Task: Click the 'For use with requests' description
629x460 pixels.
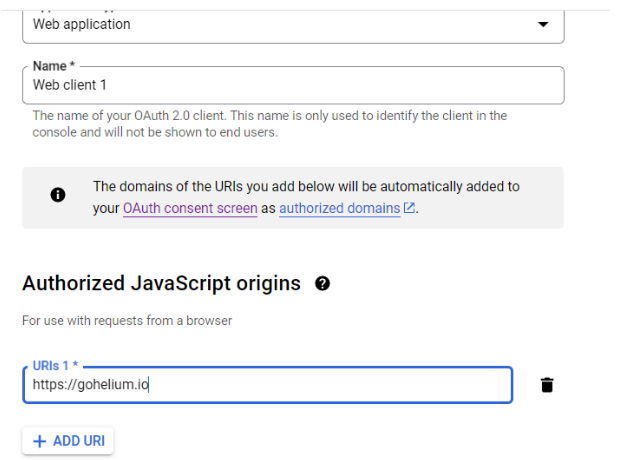Action: (x=127, y=321)
